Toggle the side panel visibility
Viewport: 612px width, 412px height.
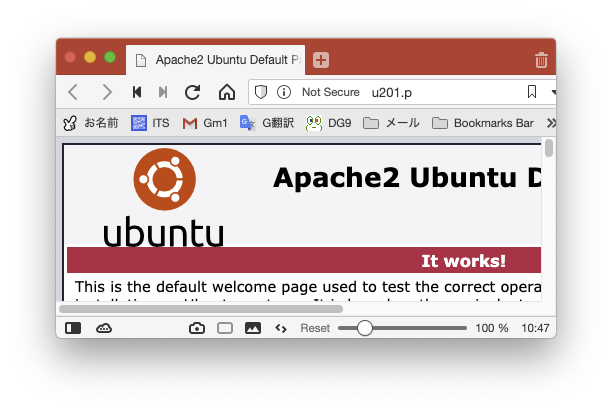(73, 328)
